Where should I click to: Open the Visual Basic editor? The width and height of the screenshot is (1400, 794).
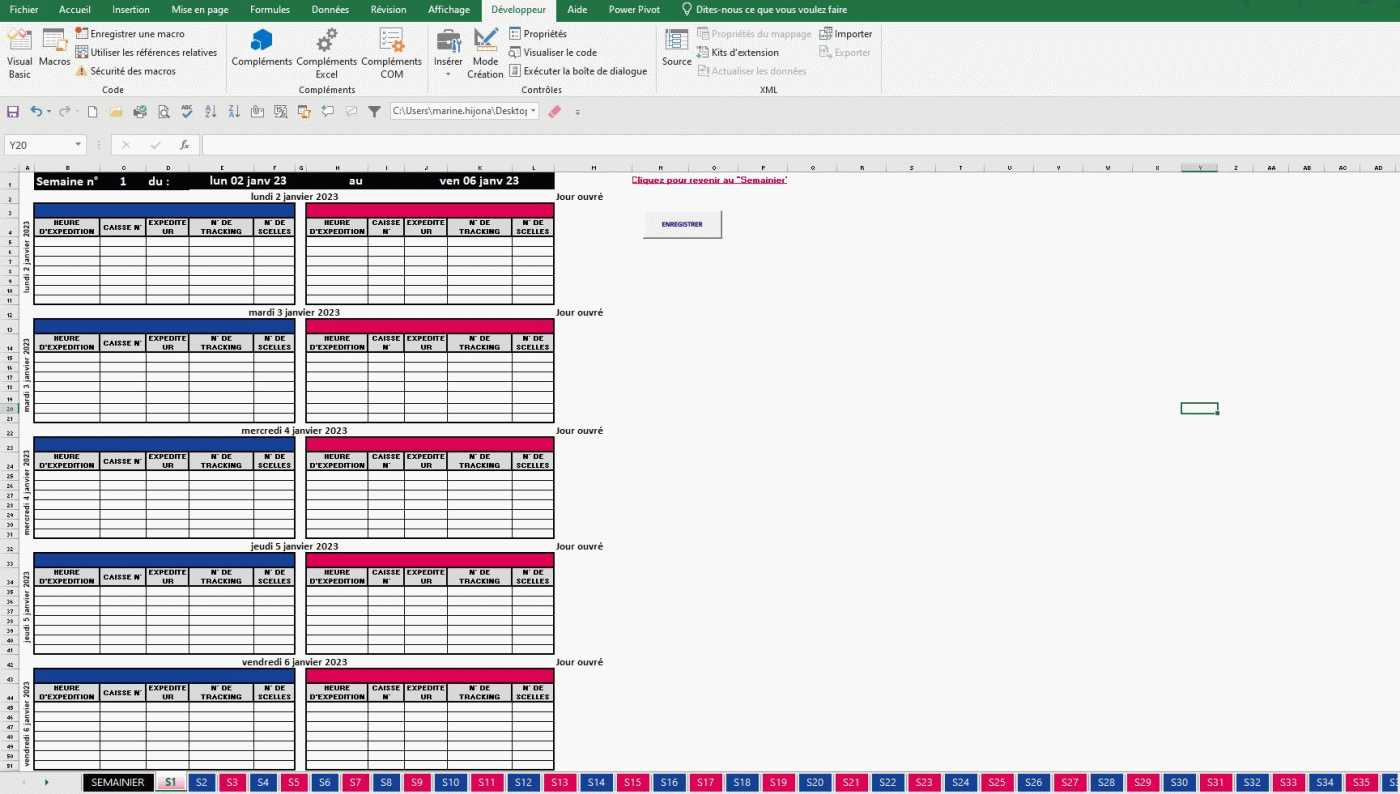[20, 53]
